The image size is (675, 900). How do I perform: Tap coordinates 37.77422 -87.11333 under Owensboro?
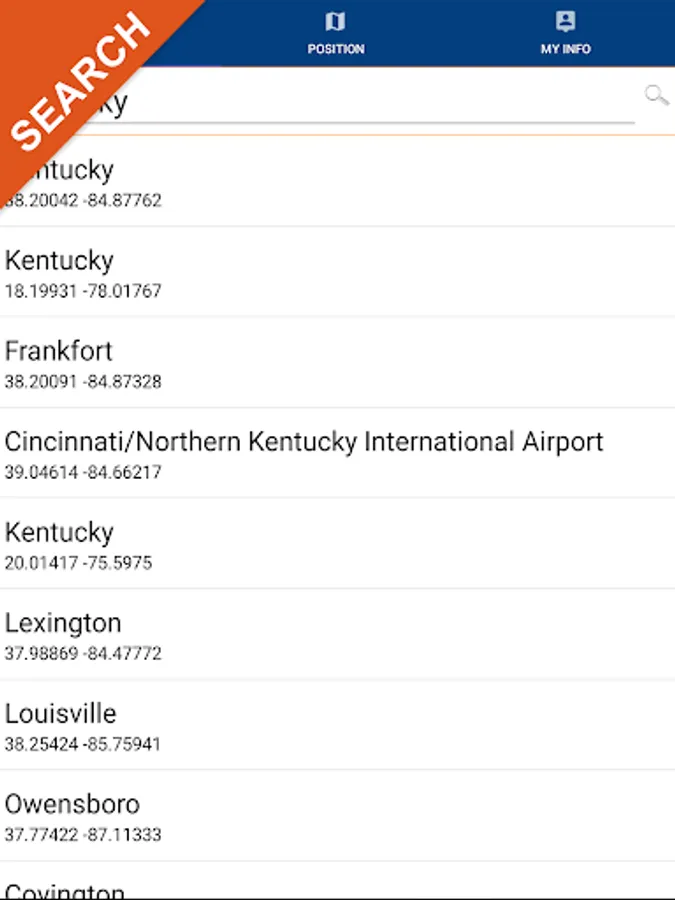pyautogui.click(x=83, y=834)
